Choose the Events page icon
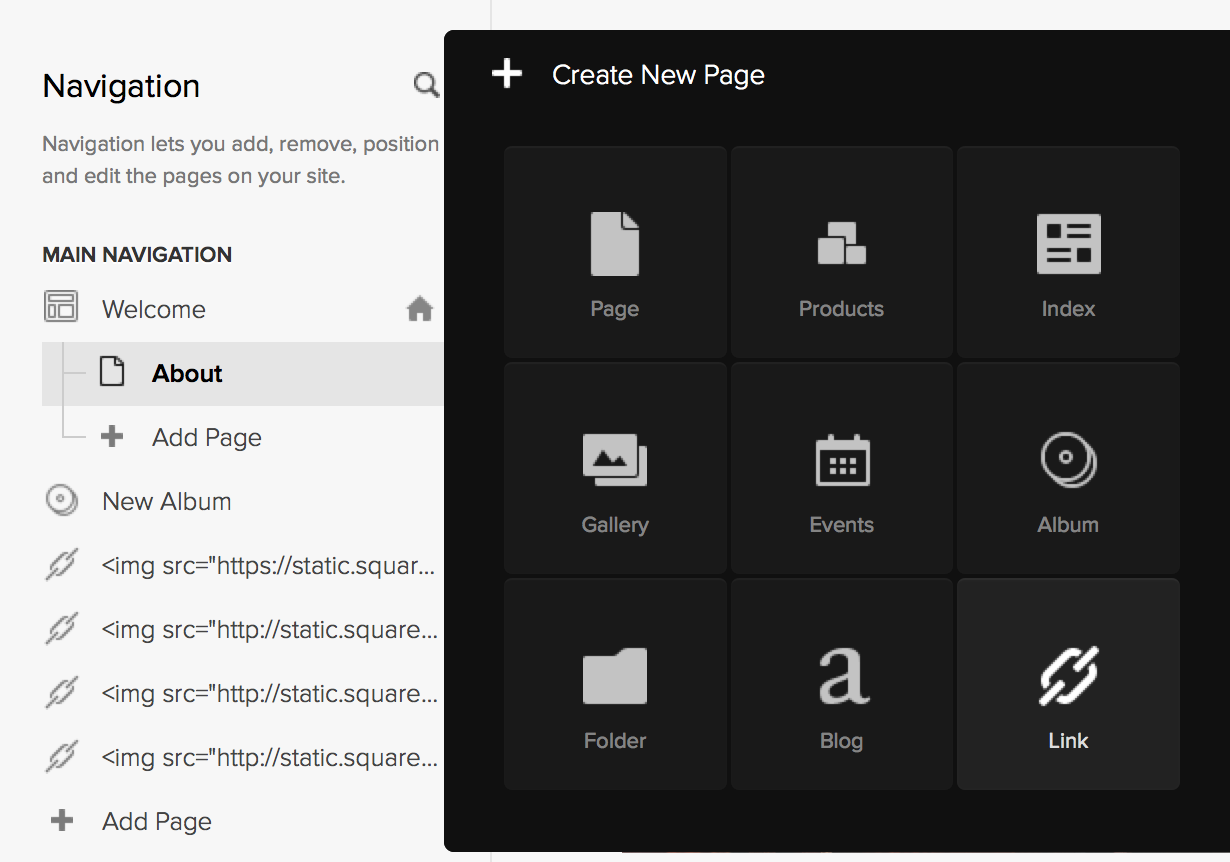The height and width of the screenshot is (862, 1230). click(841, 468)
